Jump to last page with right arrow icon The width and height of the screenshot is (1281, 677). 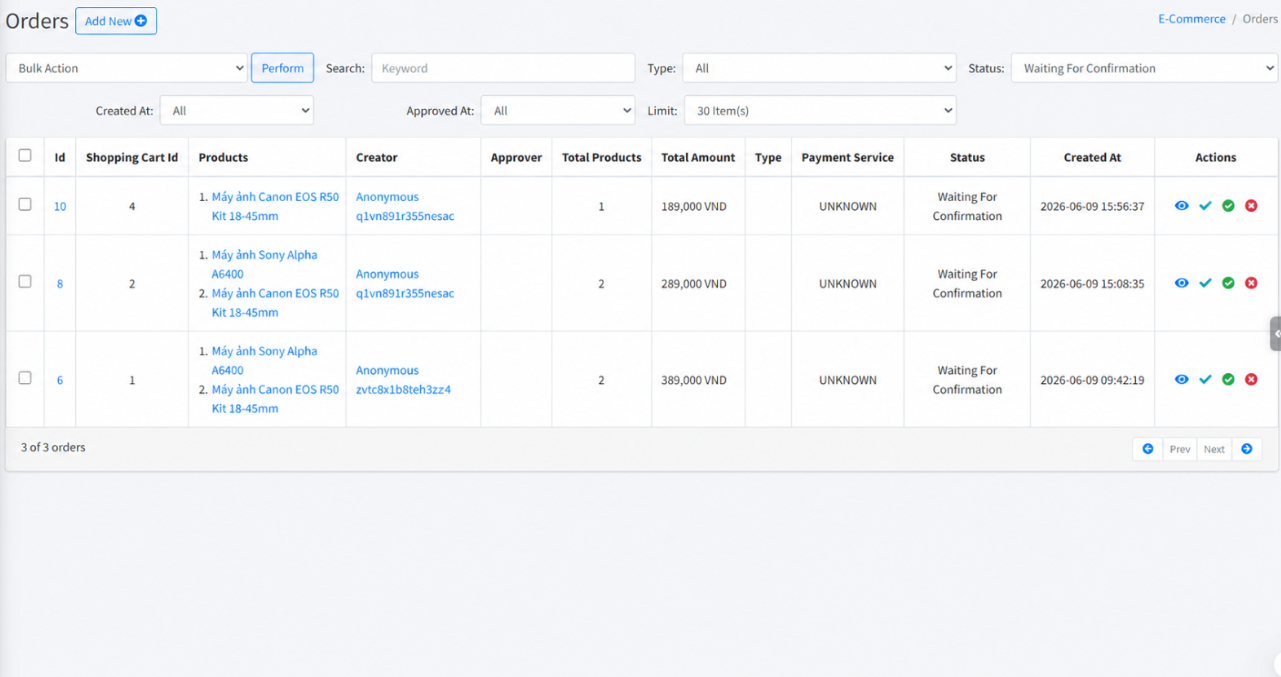tap(1247, 449)
